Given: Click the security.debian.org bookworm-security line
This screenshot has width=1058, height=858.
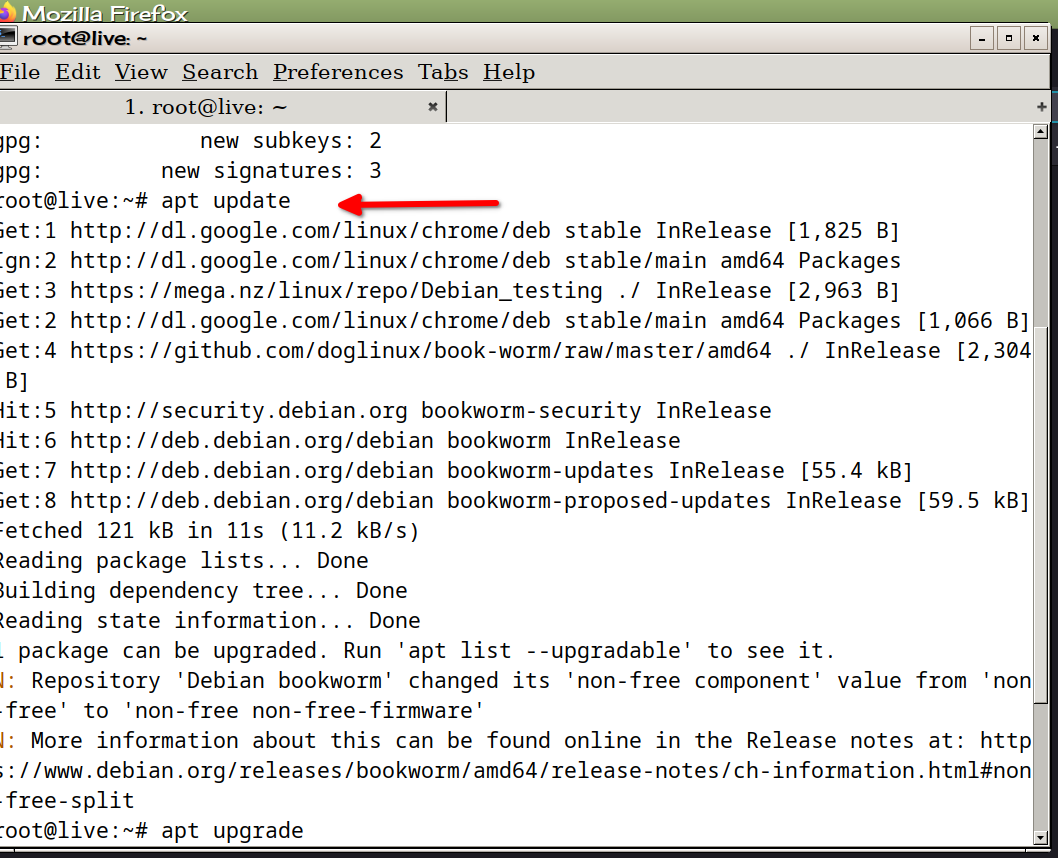Looking at the screenshot, I should coord(385,411).
